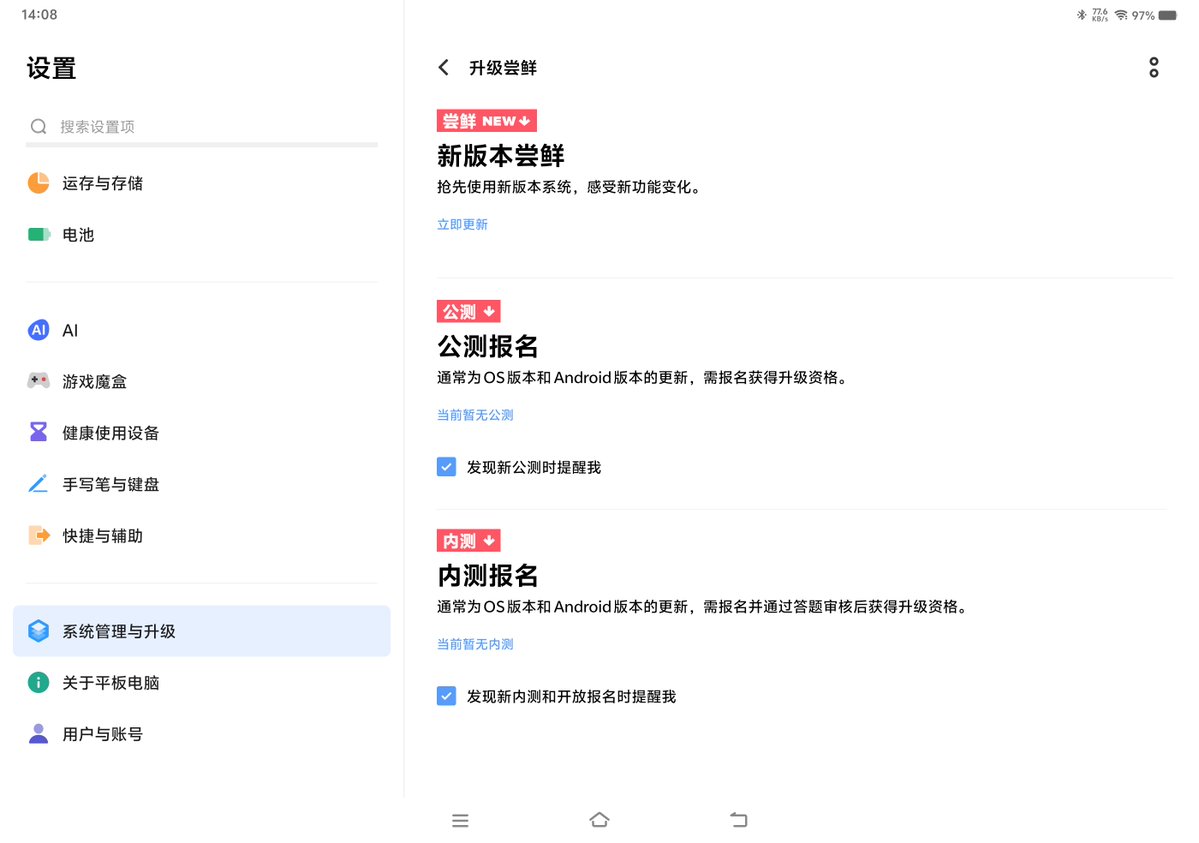Click the 新版本尝鲜 heading
This screenshot has height=843, width=1199.
pos(500,155)
